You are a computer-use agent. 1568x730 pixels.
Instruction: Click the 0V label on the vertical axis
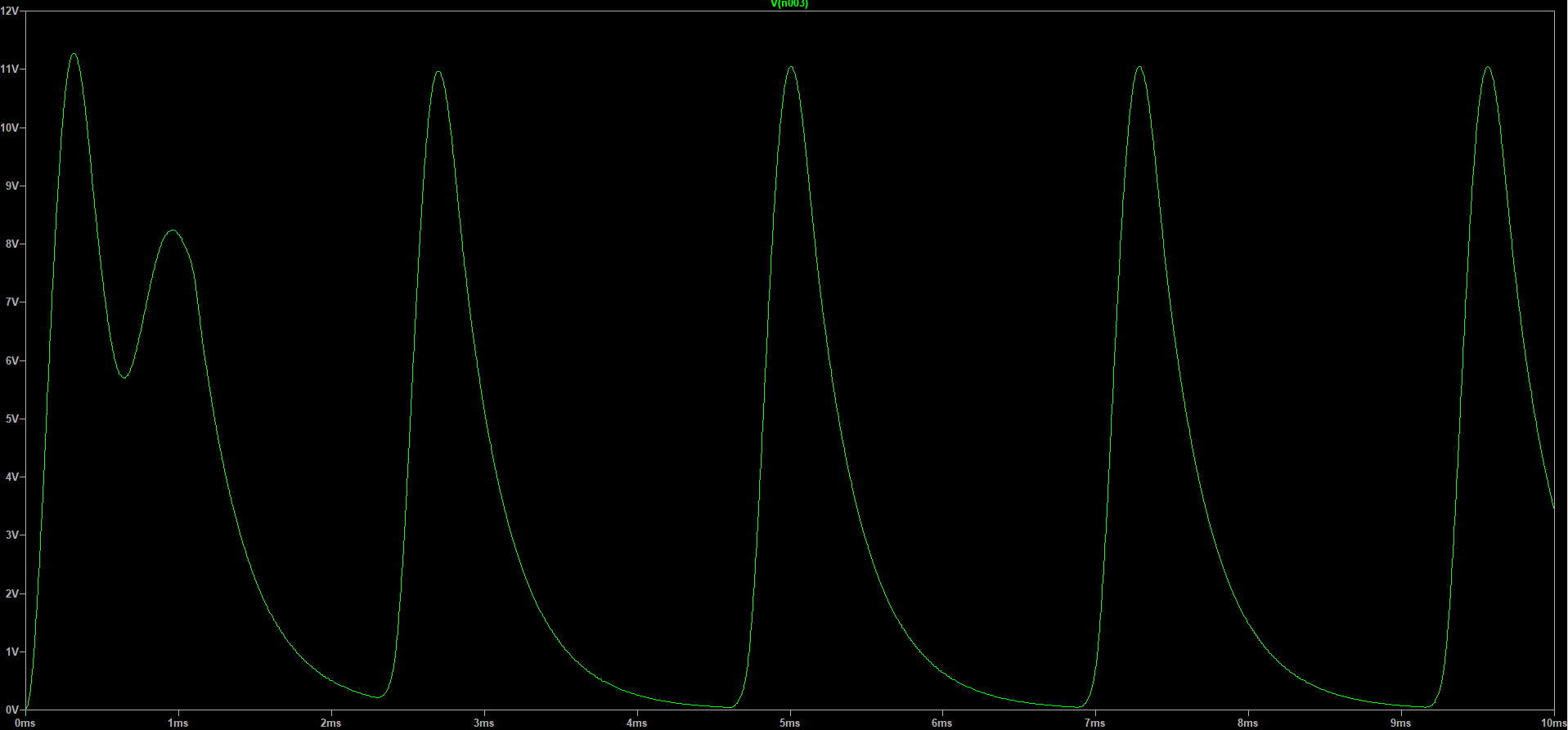click(11, 710)
